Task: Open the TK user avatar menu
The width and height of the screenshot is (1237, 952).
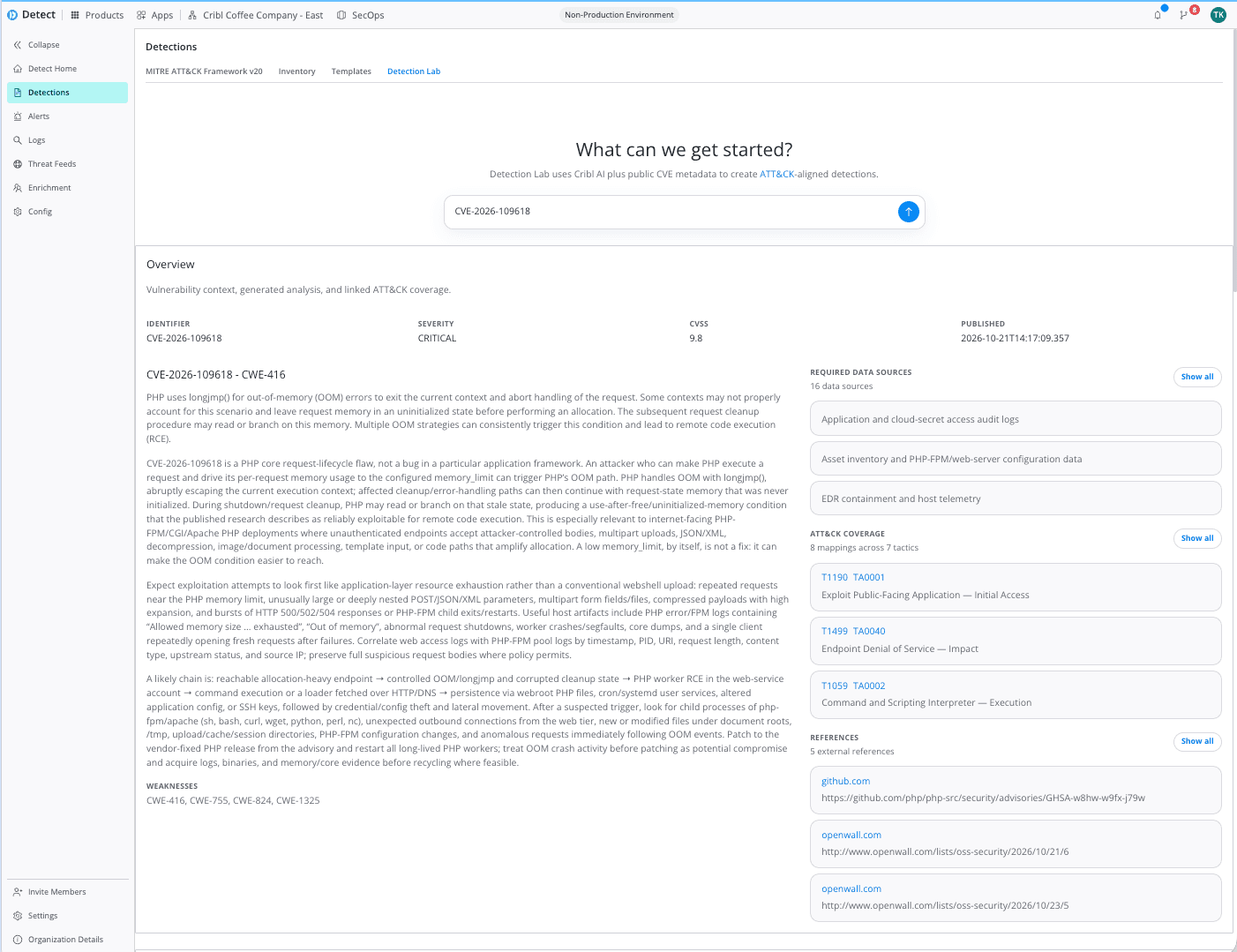Action: coord(1218,15)
